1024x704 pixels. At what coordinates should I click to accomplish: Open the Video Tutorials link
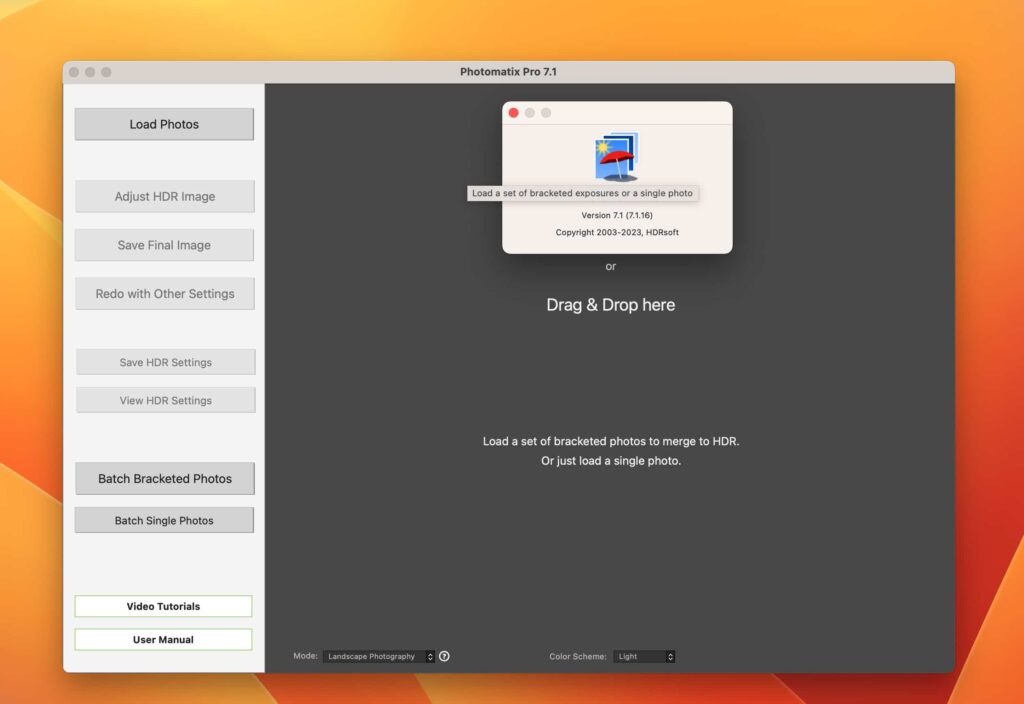tap(163, 606)
